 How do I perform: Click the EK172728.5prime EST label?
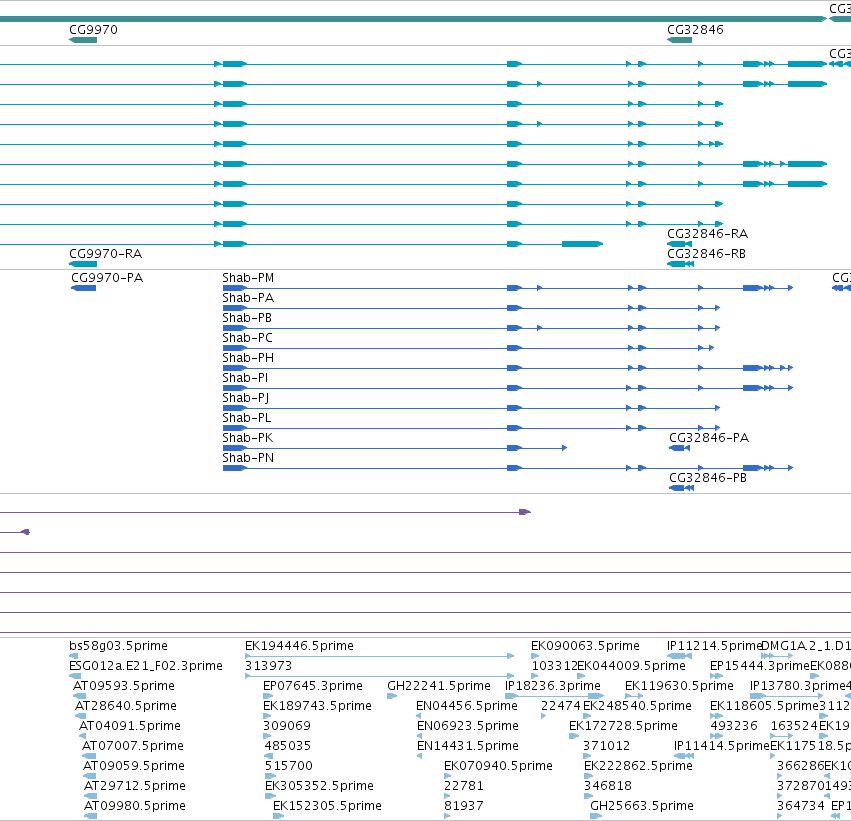click(623, 726)
